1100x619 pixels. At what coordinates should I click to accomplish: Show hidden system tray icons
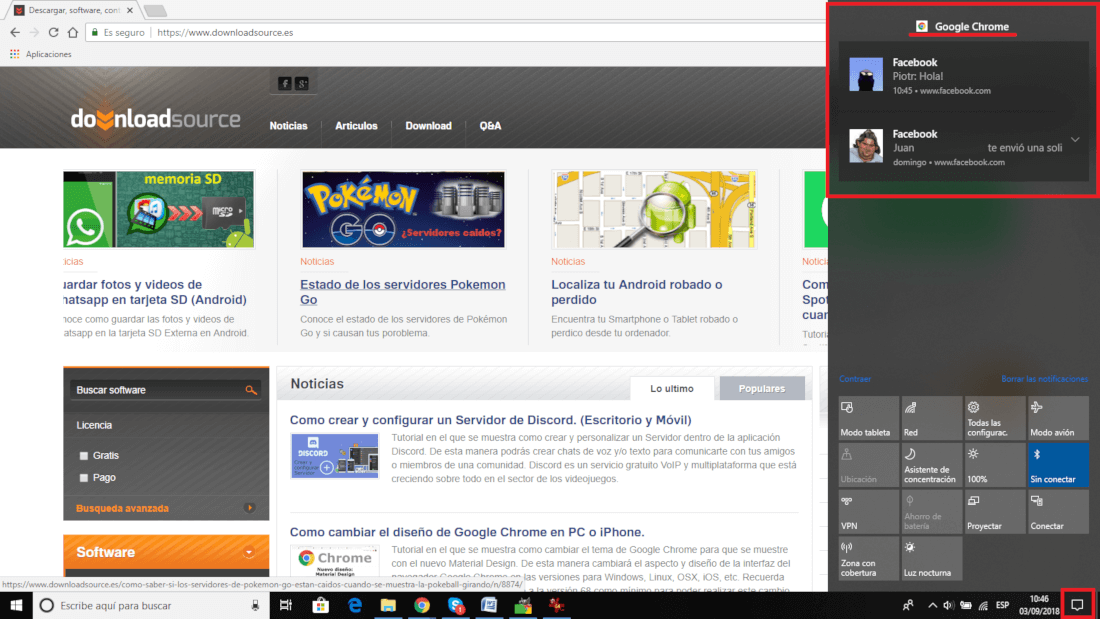point(932,605)
